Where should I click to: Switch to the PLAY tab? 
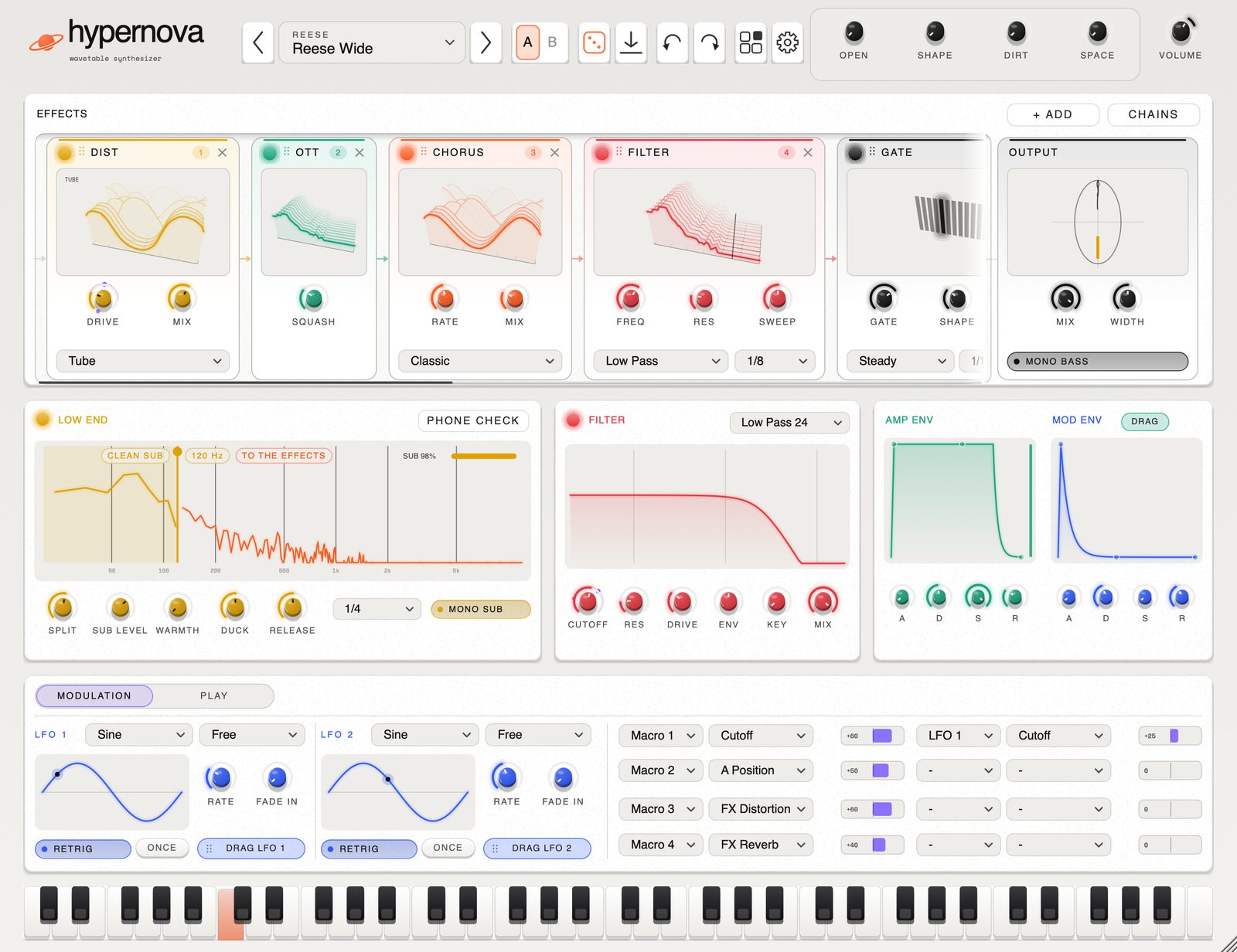pyautogui.click(x=214, y=695)
